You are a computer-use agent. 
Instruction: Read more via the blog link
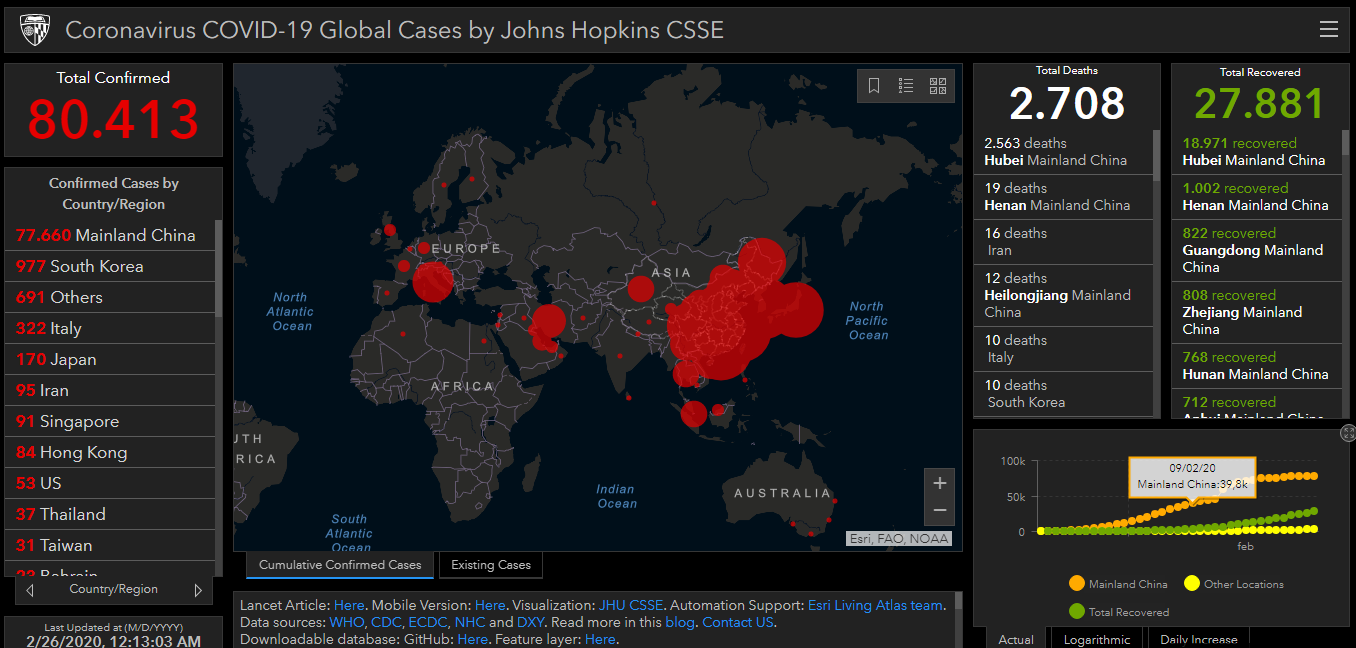[679, 622]
